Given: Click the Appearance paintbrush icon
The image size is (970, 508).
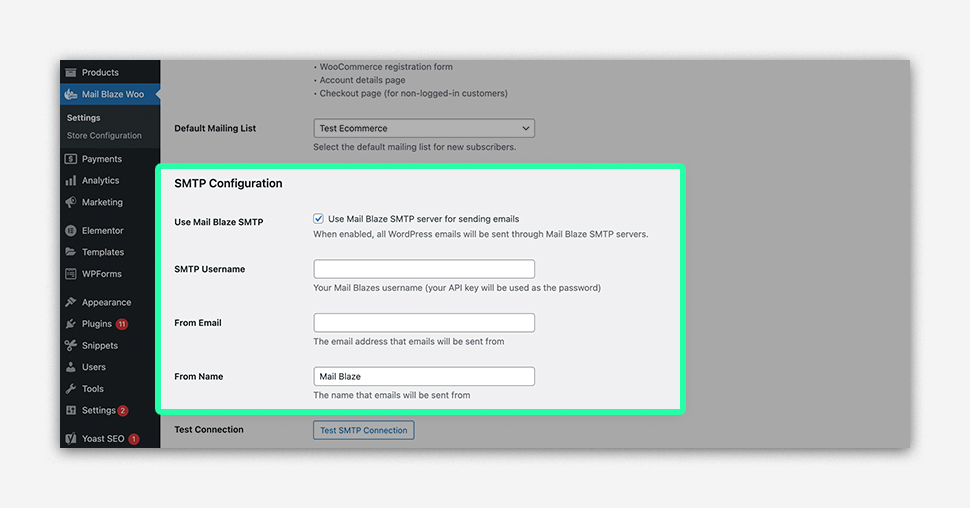Looking at the screenshot, I should click(x=71, y=303).
